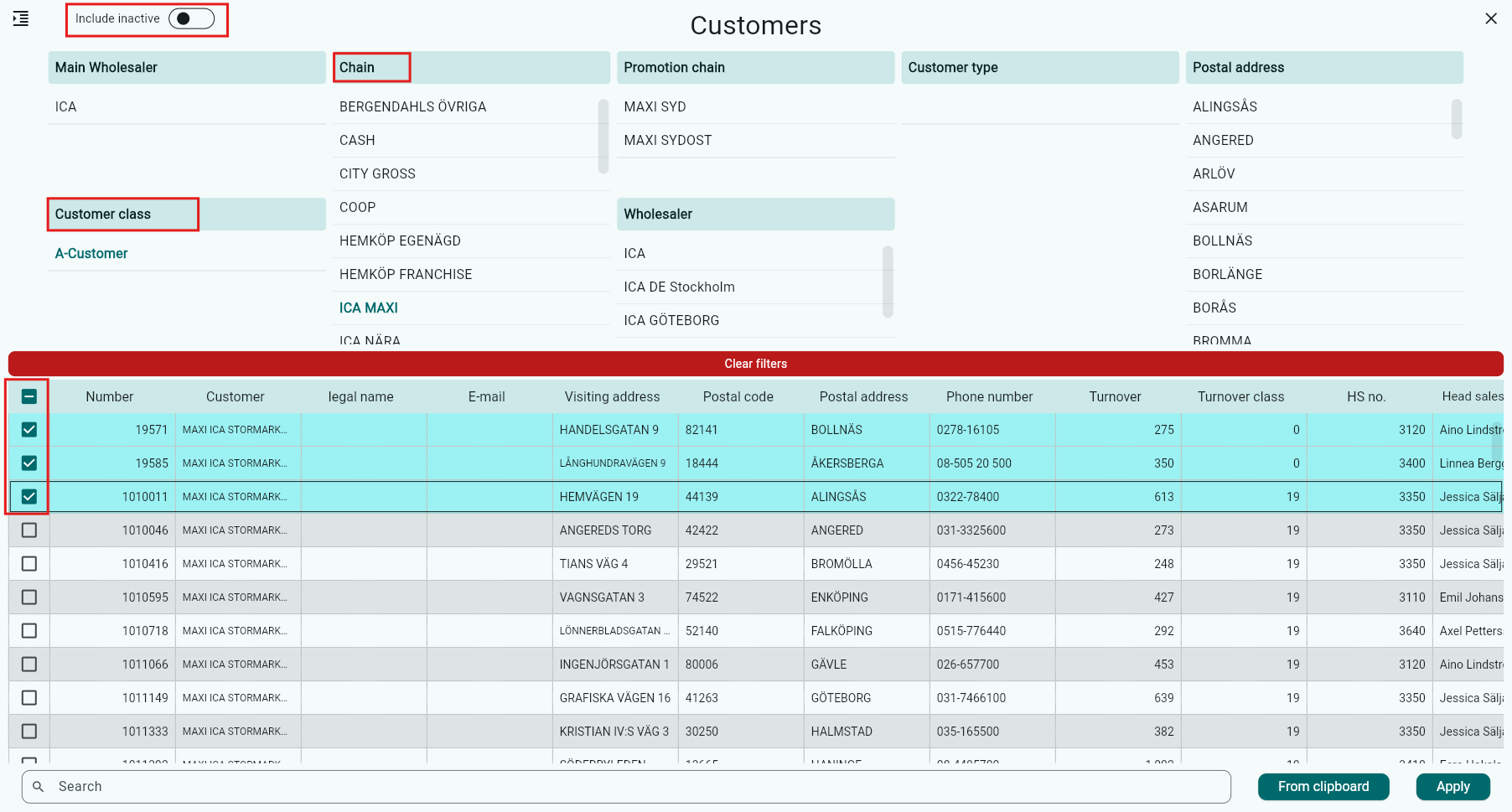Image resolution: width=1512 pixels, height=812 pixels.
Task: Click the Search input field
Action: [x=626, y=787]
